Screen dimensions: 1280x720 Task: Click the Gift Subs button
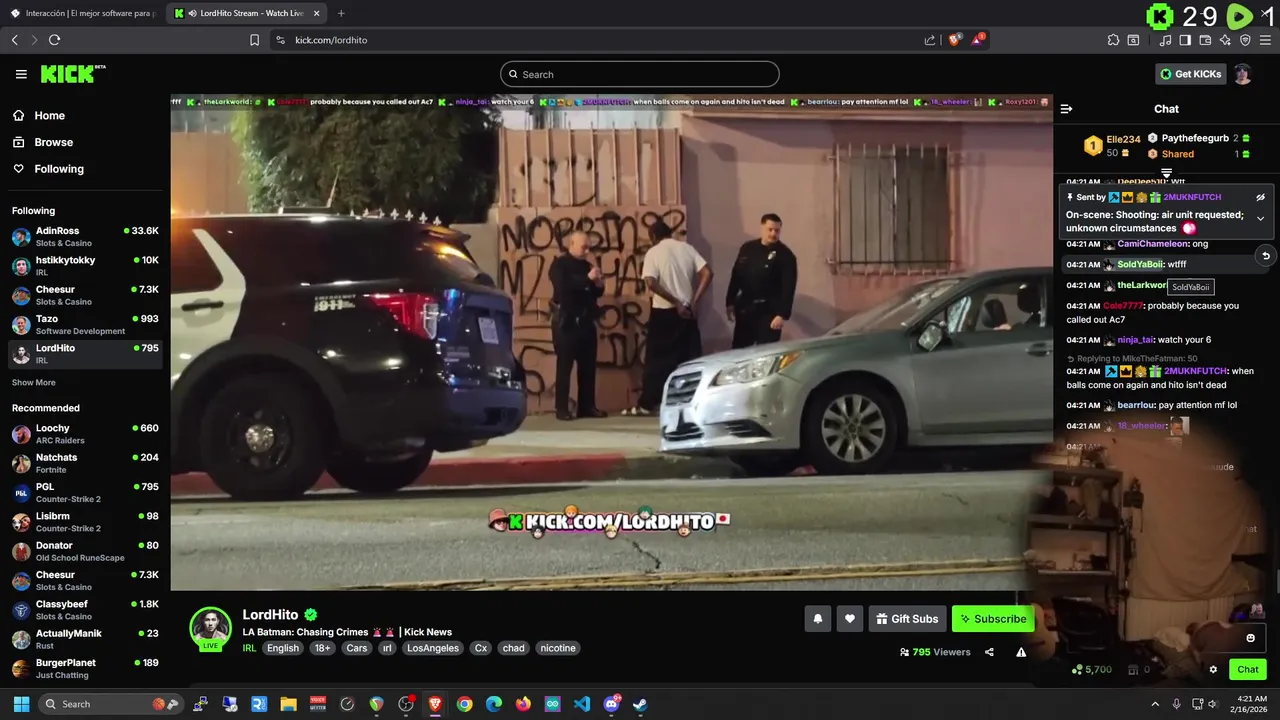click(907, 619)
